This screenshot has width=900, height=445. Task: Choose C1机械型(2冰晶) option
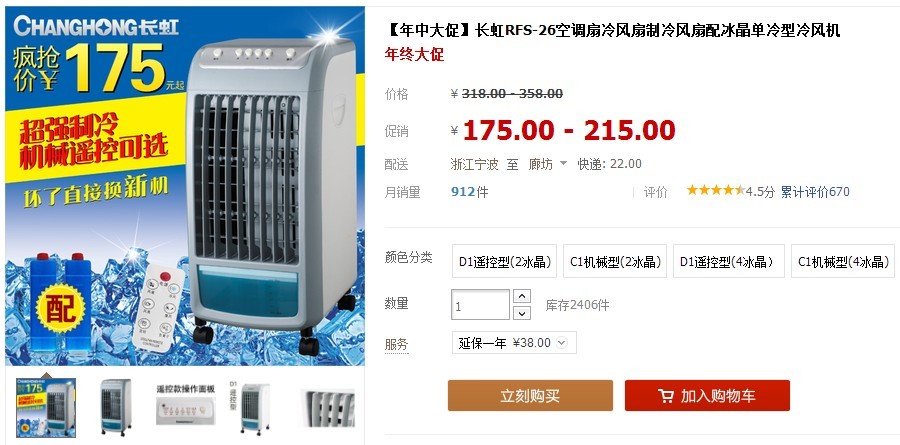pos(615,262)
